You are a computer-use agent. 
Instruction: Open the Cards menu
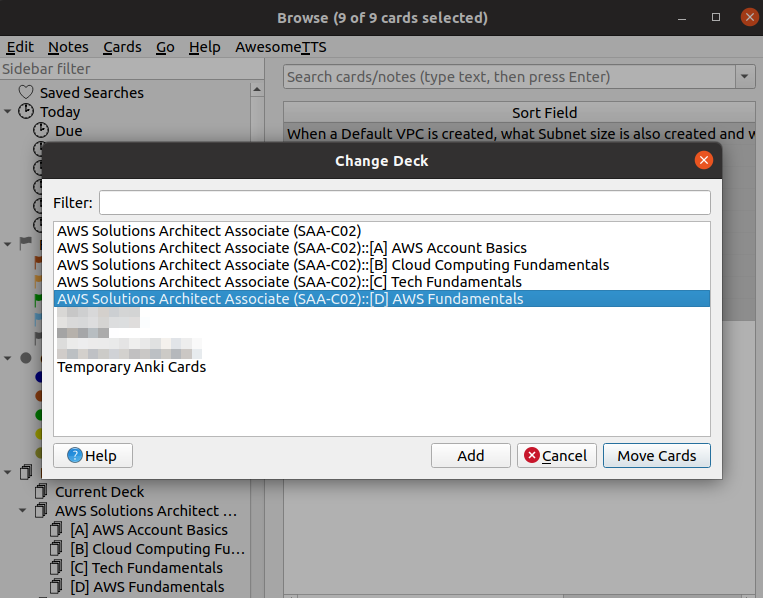(122, 47)
